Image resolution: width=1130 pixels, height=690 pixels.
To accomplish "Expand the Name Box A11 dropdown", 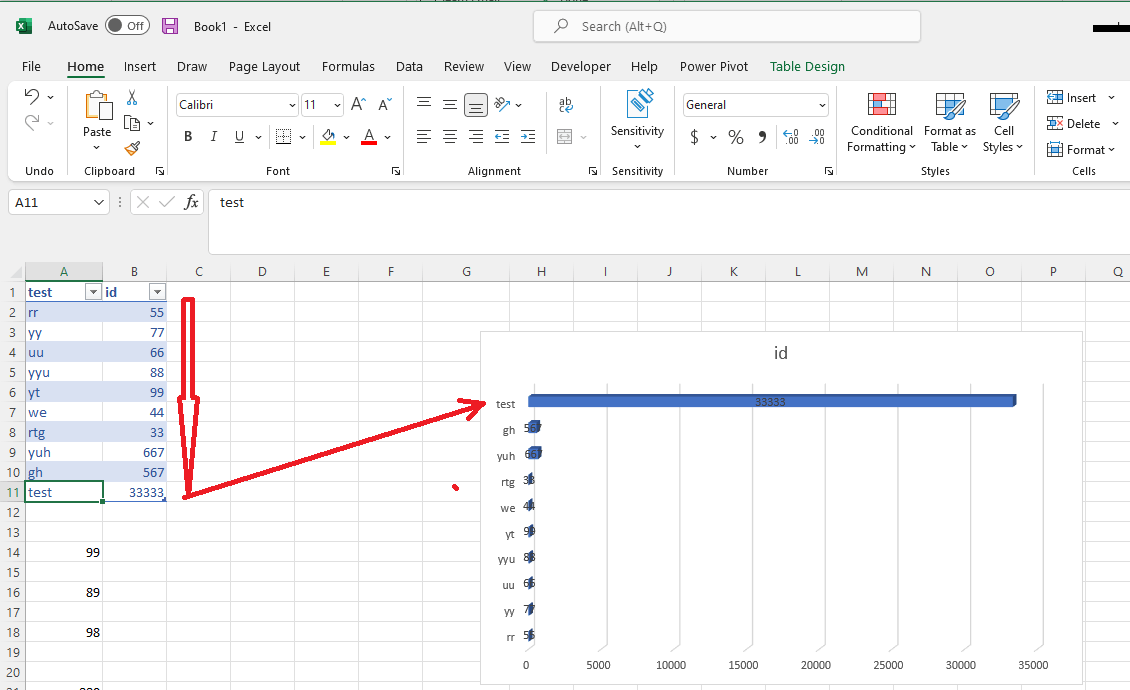I will (99, 203).
